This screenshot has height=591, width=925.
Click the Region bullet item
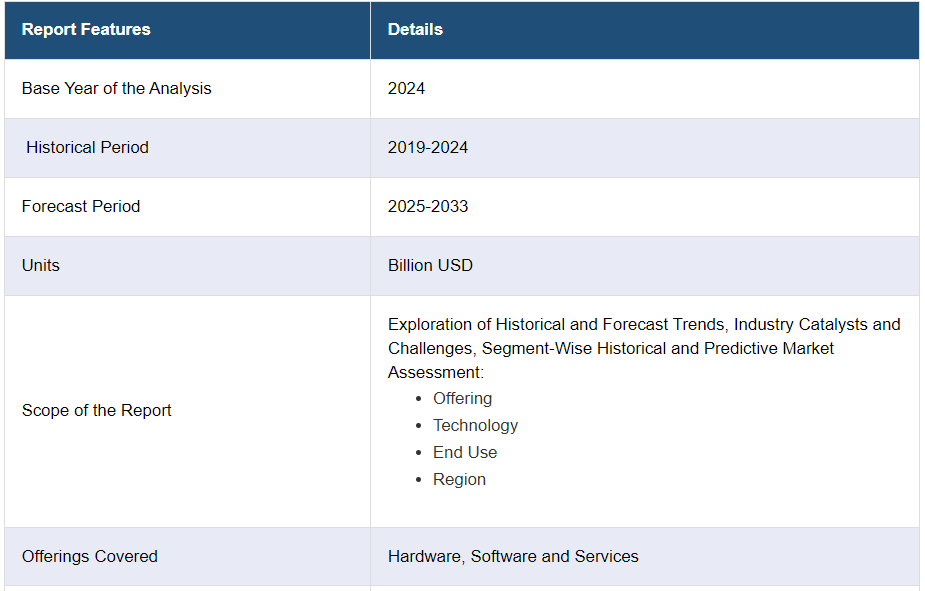459,479
